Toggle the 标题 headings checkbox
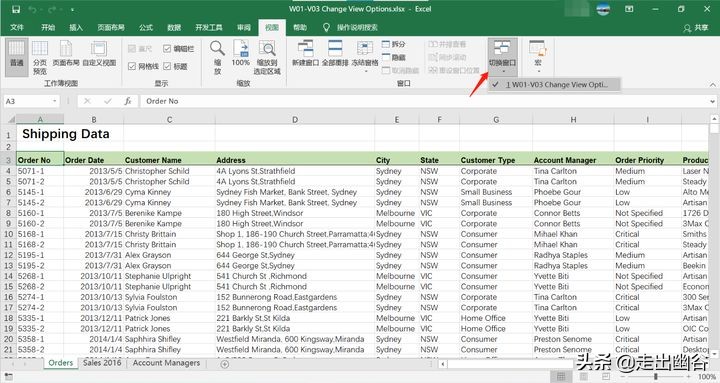 tap(175, 67)
